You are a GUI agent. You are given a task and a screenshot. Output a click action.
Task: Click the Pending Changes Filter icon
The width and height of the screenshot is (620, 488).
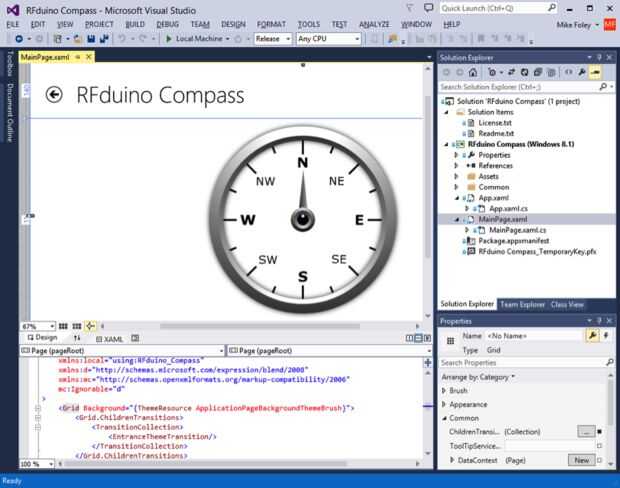[492, 72]
